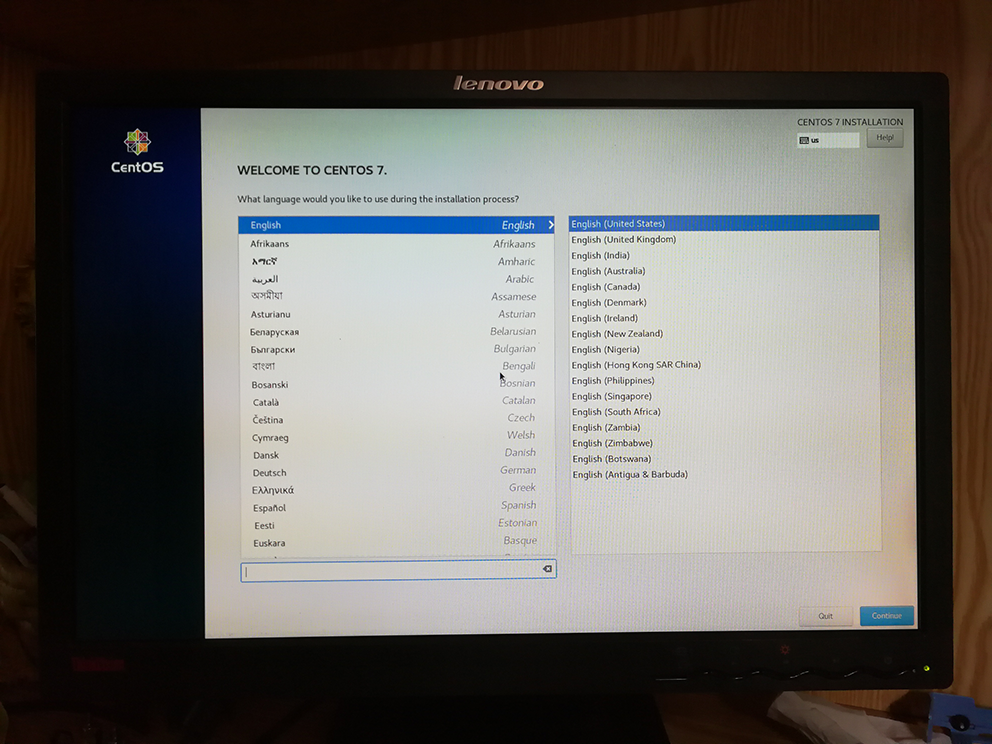The width and height of the screenshot is (992, 744).
Task: Select Català language row
Action: (396, 402)
